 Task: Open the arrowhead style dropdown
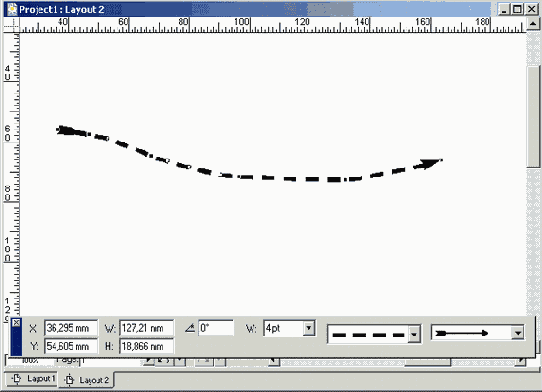pos(517,333)
